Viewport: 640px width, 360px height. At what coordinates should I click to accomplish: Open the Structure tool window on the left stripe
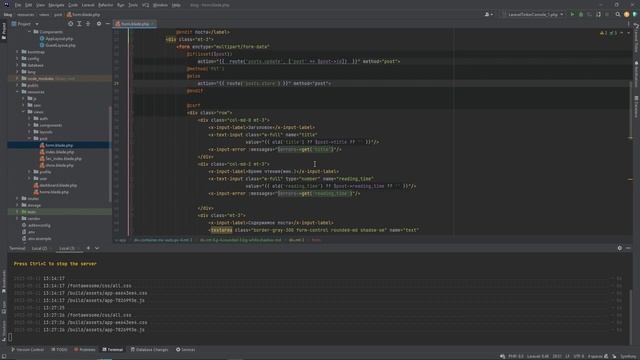click(x=4, y=330)
